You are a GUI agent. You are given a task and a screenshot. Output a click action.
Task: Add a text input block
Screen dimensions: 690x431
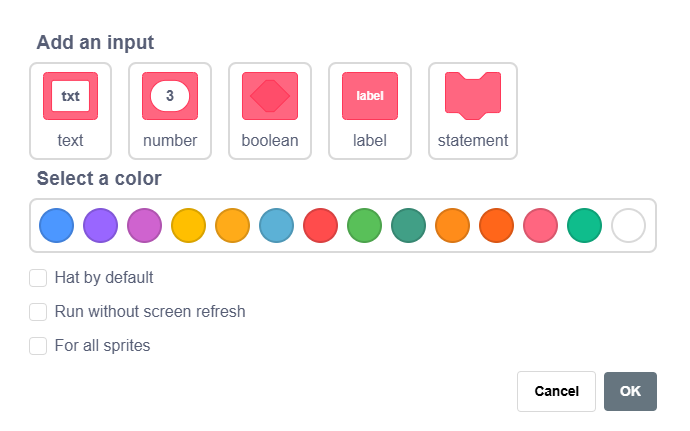tap(70, 111)
